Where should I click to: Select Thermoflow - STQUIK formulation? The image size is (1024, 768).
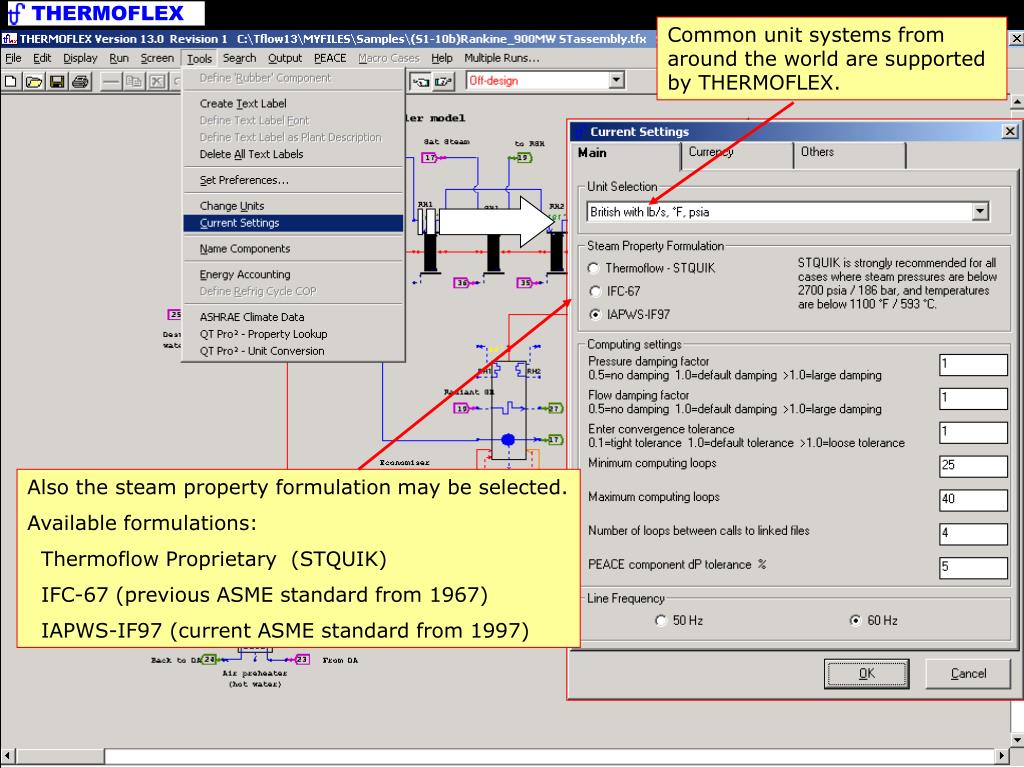(594, 268)
